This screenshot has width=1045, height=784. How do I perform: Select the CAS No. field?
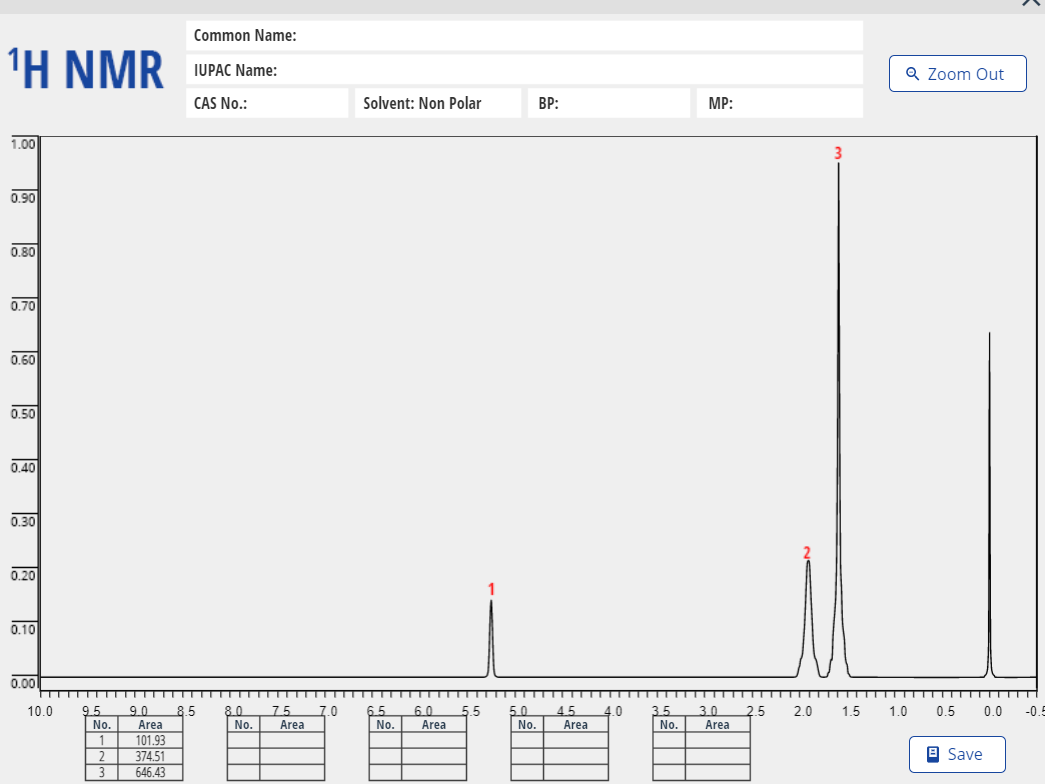[x=267, y=103]
